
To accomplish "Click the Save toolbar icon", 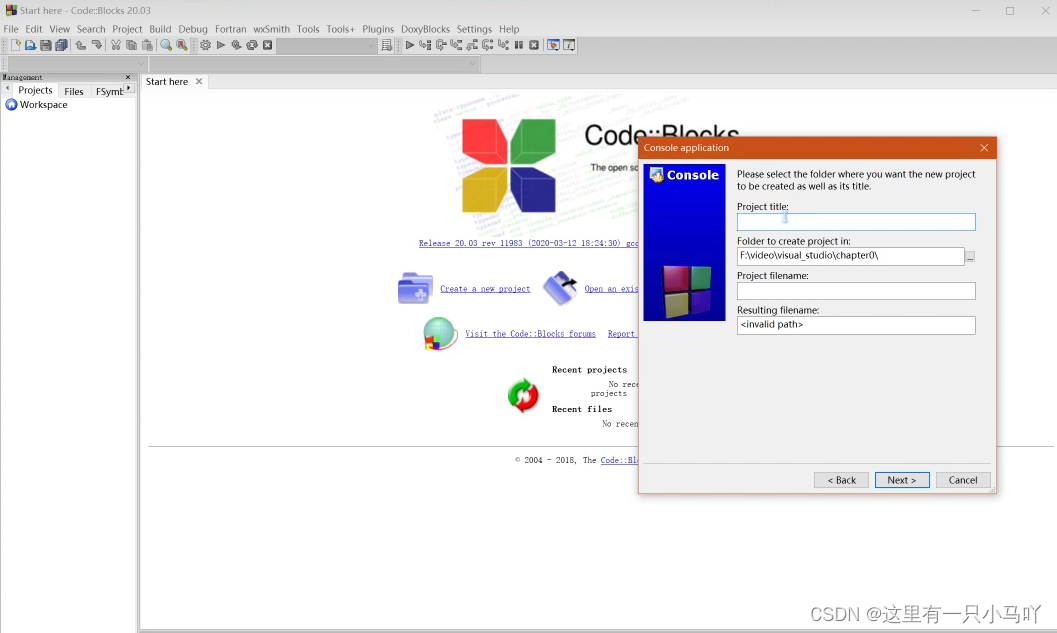I will point(46,45).
